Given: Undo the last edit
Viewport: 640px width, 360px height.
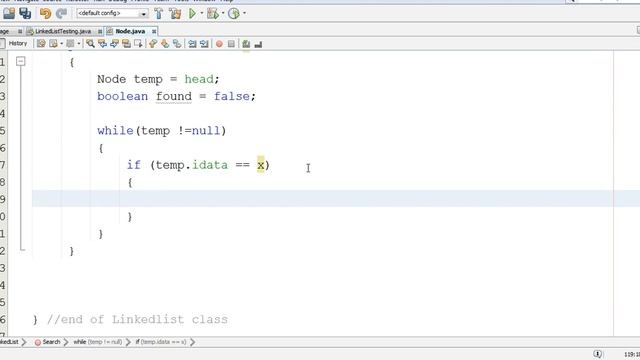Looking at the screenshot, I should tap(45, 13).
